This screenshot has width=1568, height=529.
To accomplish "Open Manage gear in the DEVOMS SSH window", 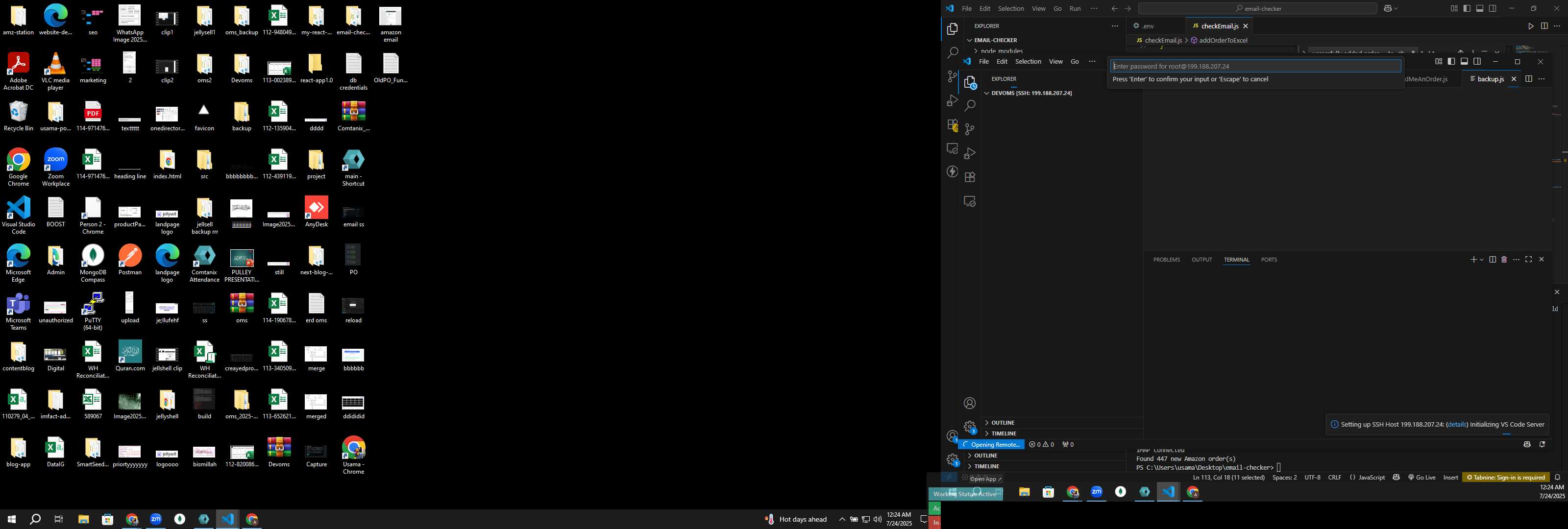I will pos(970,427).
